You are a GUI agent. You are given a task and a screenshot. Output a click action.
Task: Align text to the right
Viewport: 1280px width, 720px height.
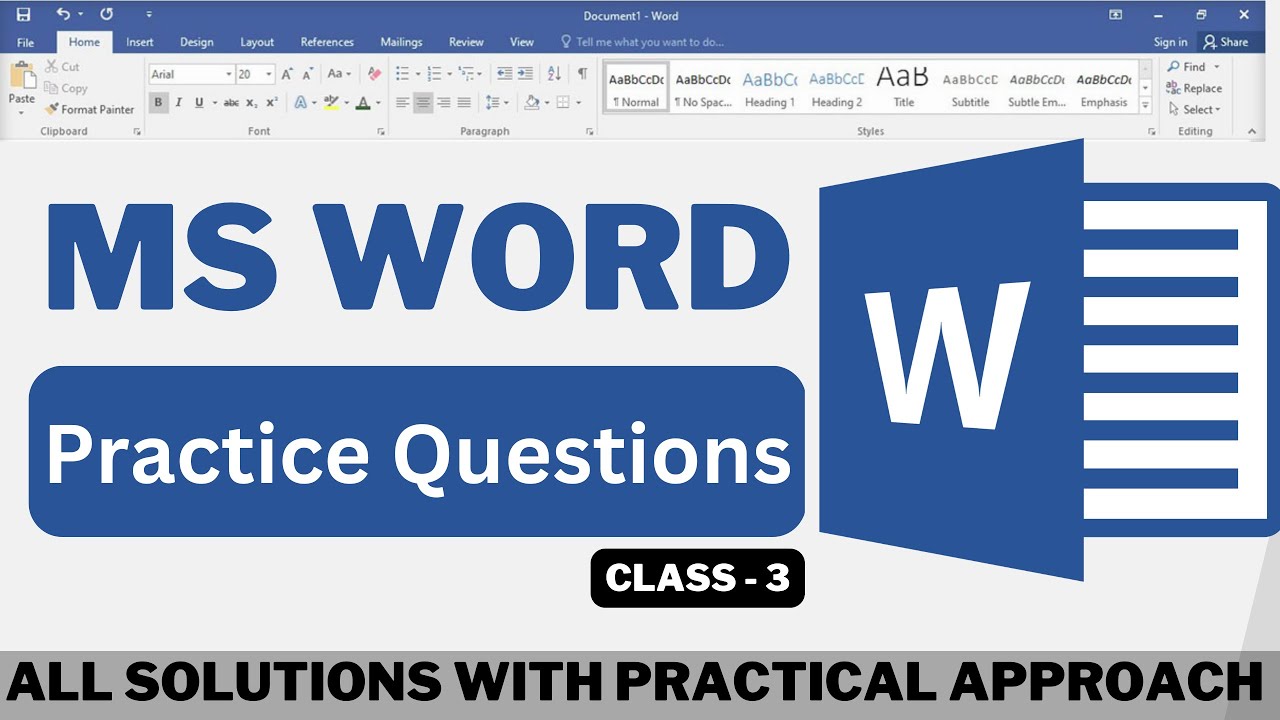coord(444,102)
